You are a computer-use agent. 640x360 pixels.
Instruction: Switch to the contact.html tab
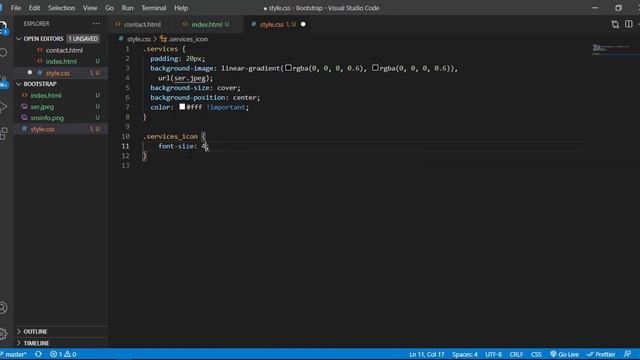(141, 24)
